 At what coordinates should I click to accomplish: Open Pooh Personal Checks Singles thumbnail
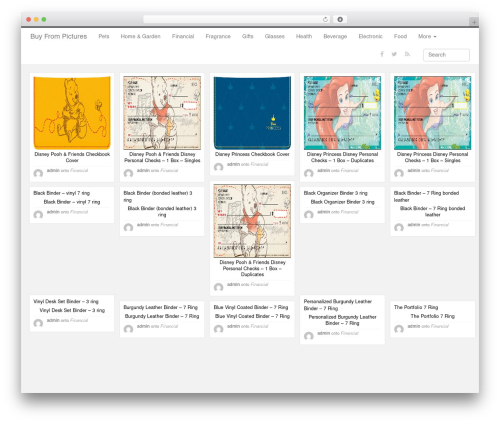(x=162, y=113)
